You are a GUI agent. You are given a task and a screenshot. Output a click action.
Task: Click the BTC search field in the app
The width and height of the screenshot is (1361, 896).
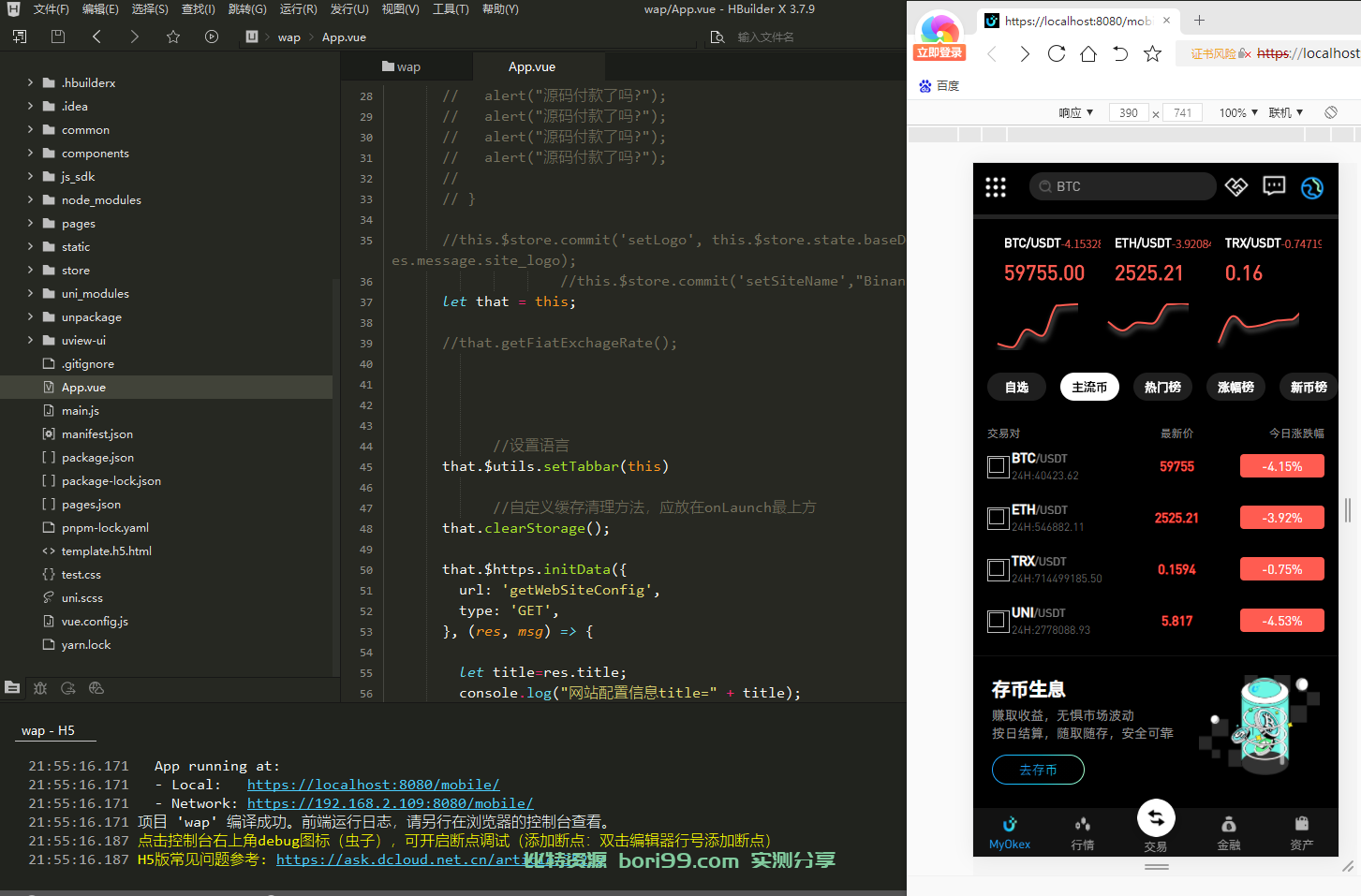coord(1122,186)
